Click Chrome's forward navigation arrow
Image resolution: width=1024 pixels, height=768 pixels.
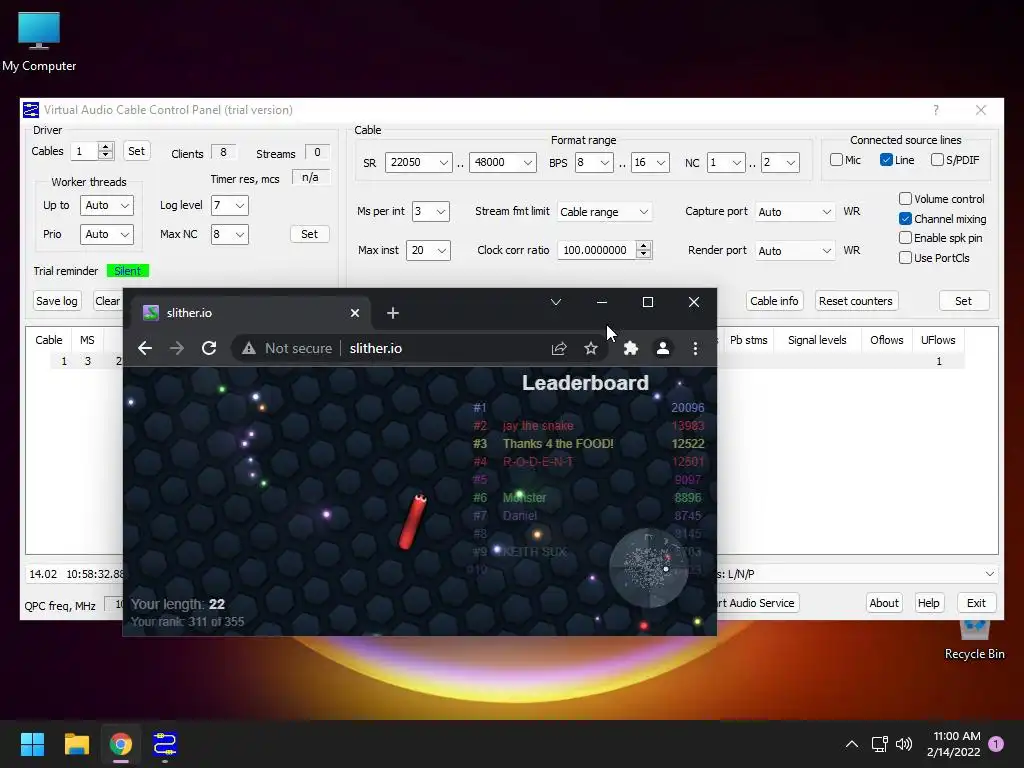[x=177, y=348]
